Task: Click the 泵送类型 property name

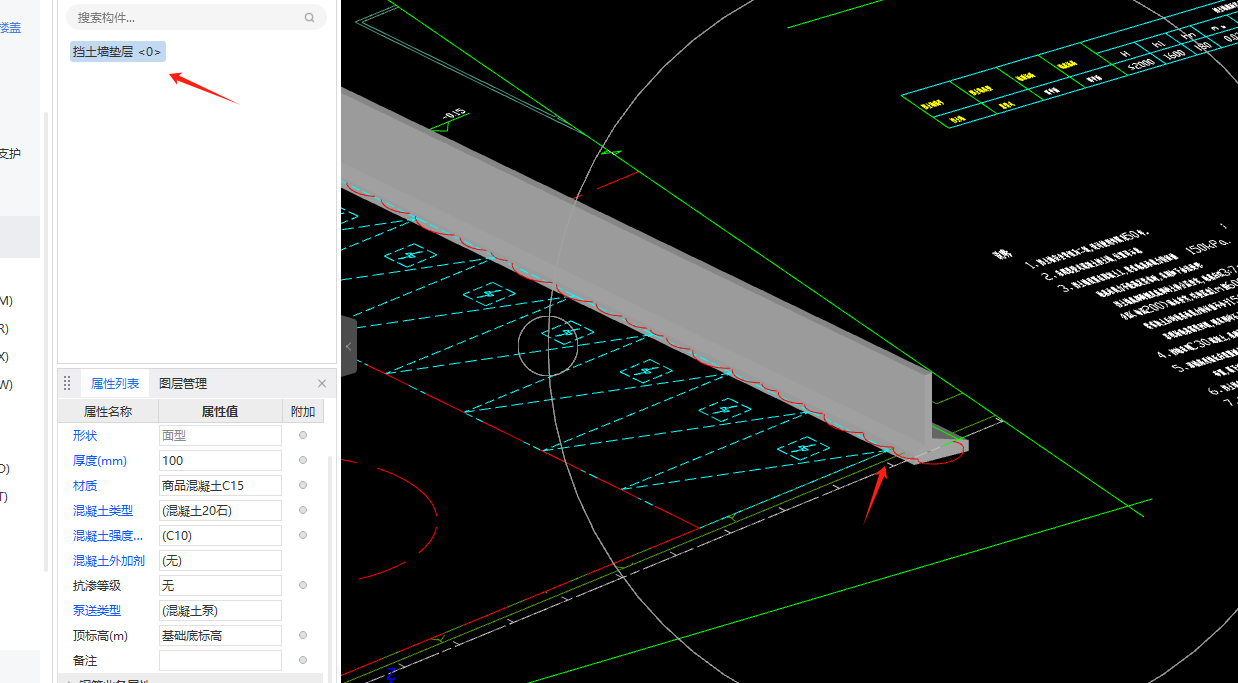Action: pos(96,611)
